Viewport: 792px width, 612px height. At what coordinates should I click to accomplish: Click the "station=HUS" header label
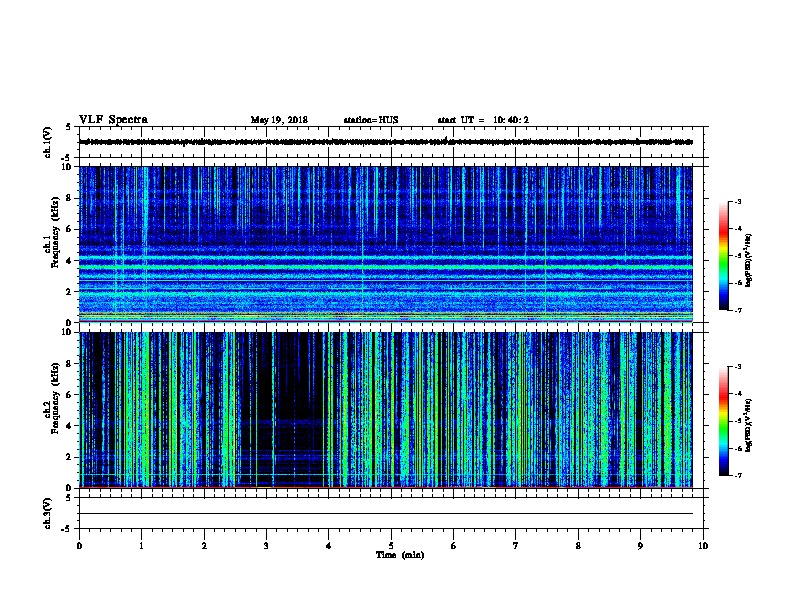[371, 120]
